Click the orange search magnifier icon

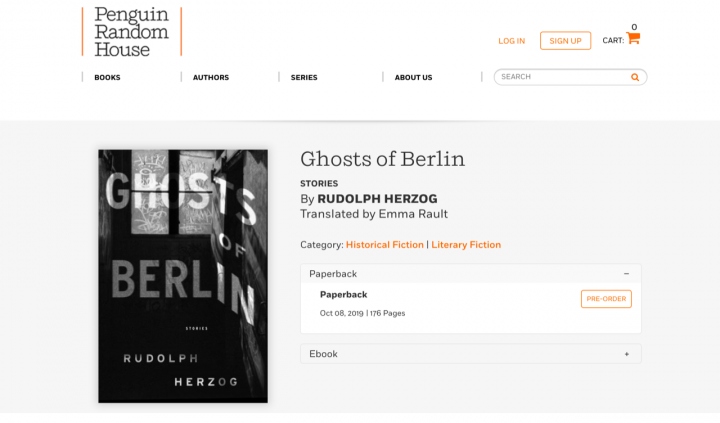pyautogui.click(x=635, y=77)
